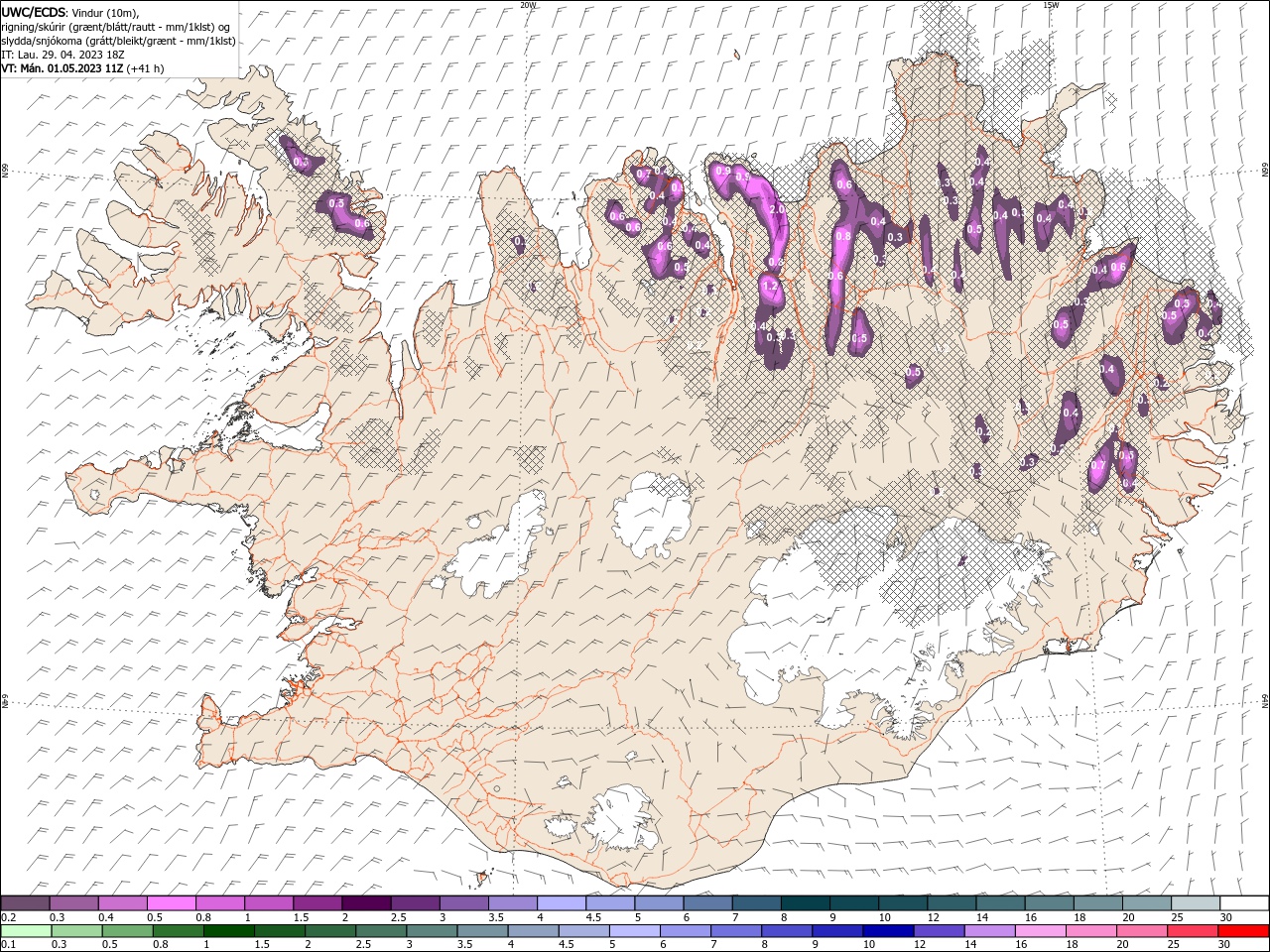Select the darkest green 1–1.5 swatch in lower legend
The height and width of the screenshot is (952, 1270).
(x=228, y=931)
